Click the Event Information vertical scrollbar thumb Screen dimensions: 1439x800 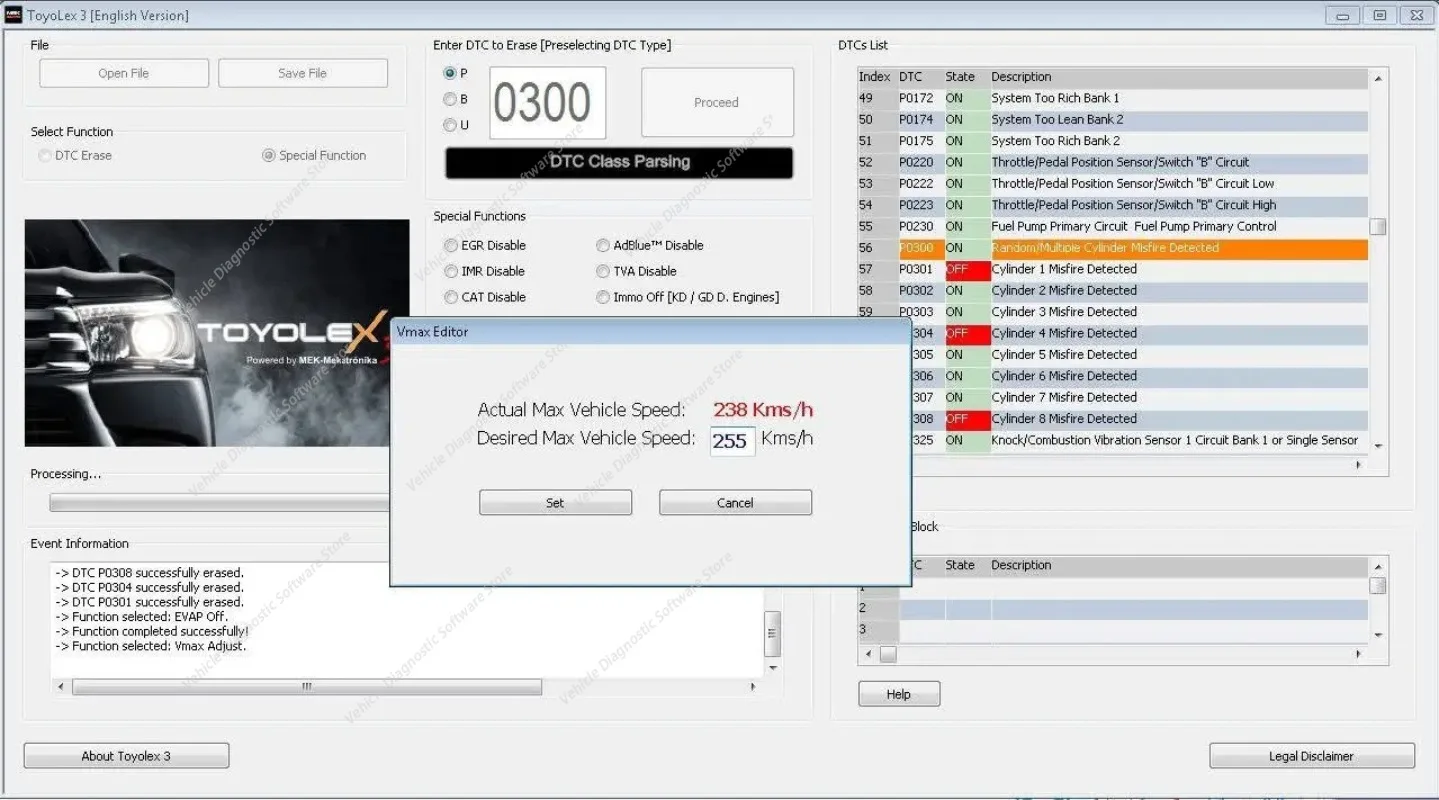click(x=772, y=634)
